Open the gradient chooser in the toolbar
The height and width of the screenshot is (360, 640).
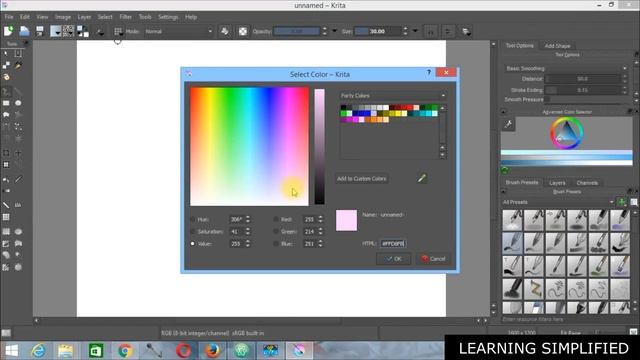tap(56, 31)
